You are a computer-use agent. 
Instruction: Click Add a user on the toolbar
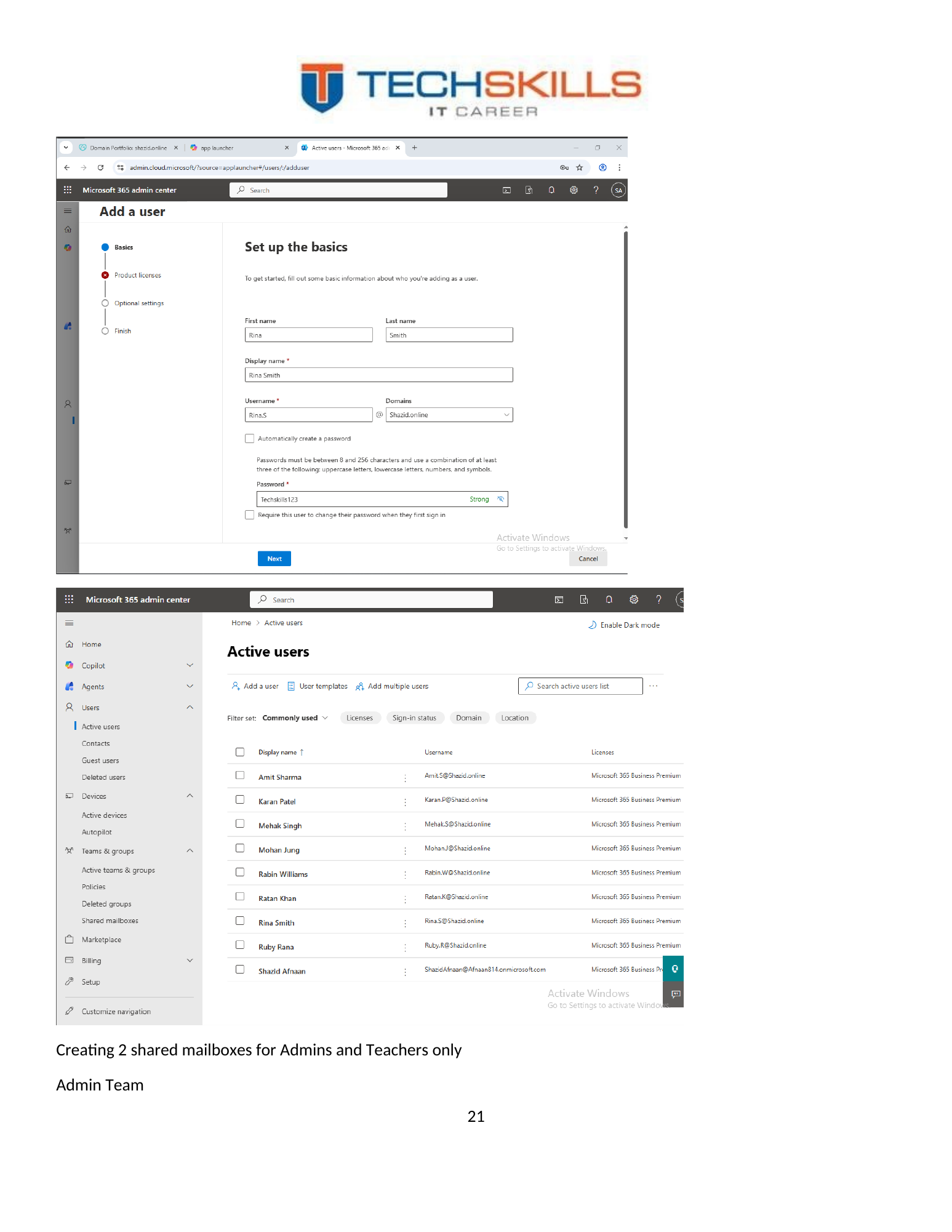click(255, 686)
